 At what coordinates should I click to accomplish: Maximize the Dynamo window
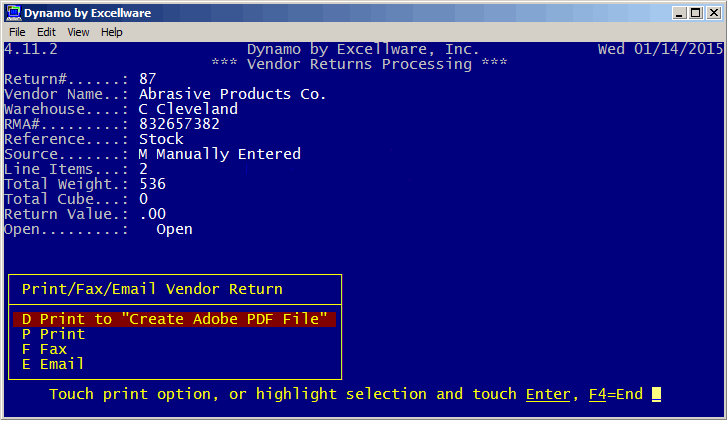[696, 13]
